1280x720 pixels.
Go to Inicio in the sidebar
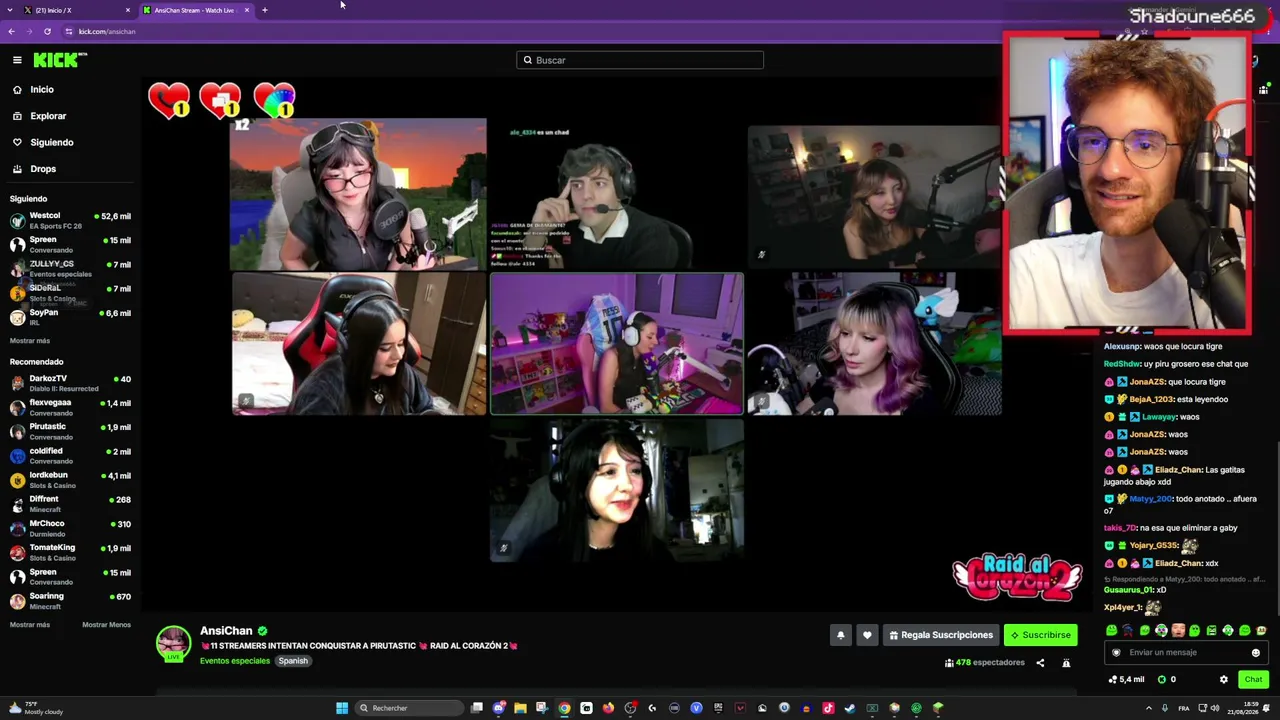pyautogui.click(x=32, y=90)
